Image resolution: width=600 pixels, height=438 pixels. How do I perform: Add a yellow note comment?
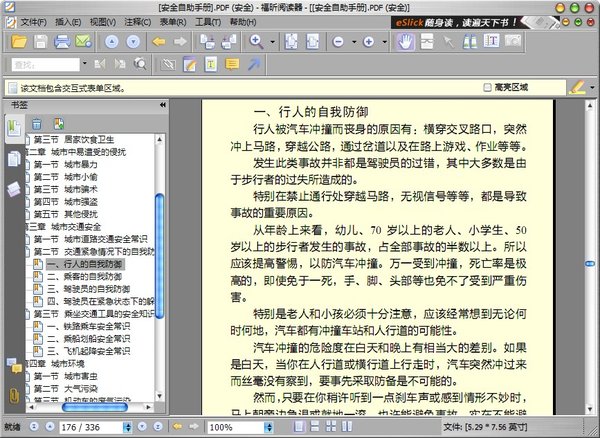pyautogui.click(x=232, y=64)
